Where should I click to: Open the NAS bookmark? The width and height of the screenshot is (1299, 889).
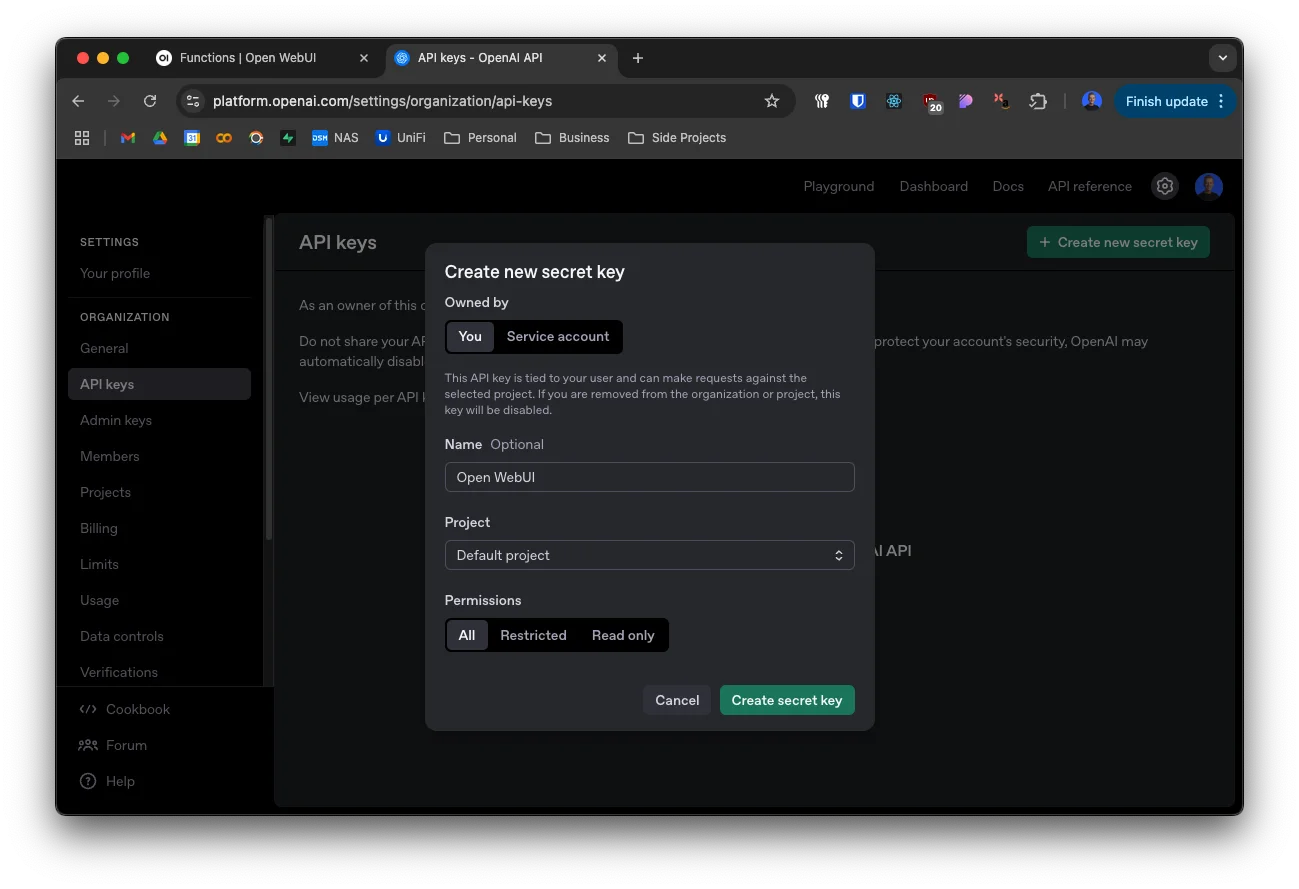335,138
